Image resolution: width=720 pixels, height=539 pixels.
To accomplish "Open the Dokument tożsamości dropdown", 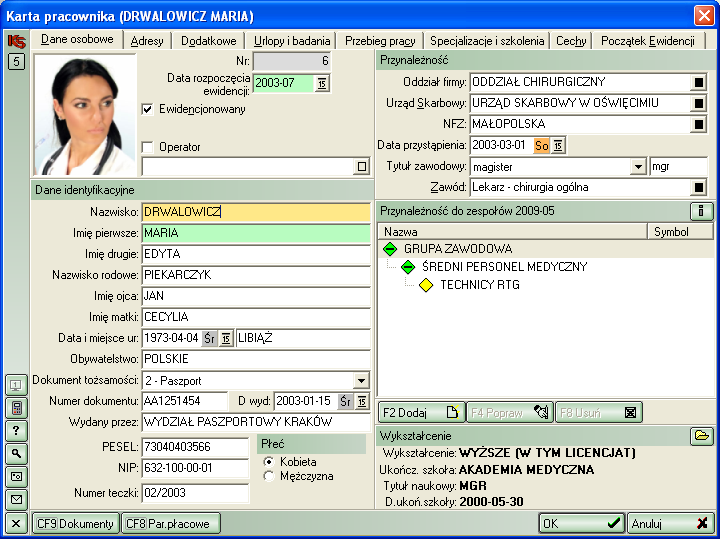I will [x=361, y=381].
